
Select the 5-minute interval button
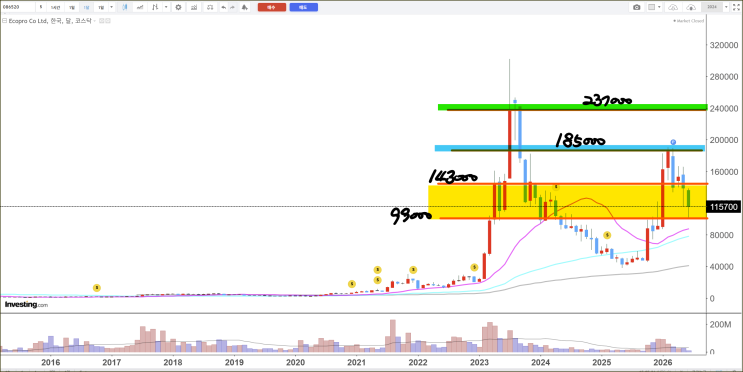click(41, 7)
